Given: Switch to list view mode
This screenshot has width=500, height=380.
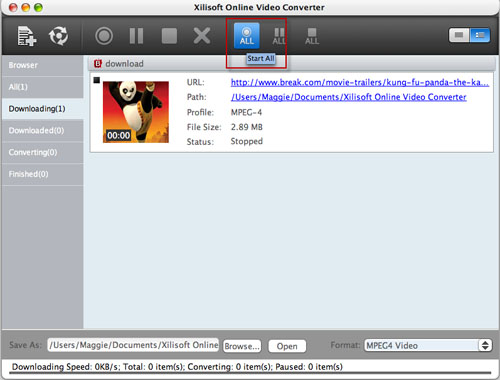Looking at the screenshot, I should tap(480, 35).
